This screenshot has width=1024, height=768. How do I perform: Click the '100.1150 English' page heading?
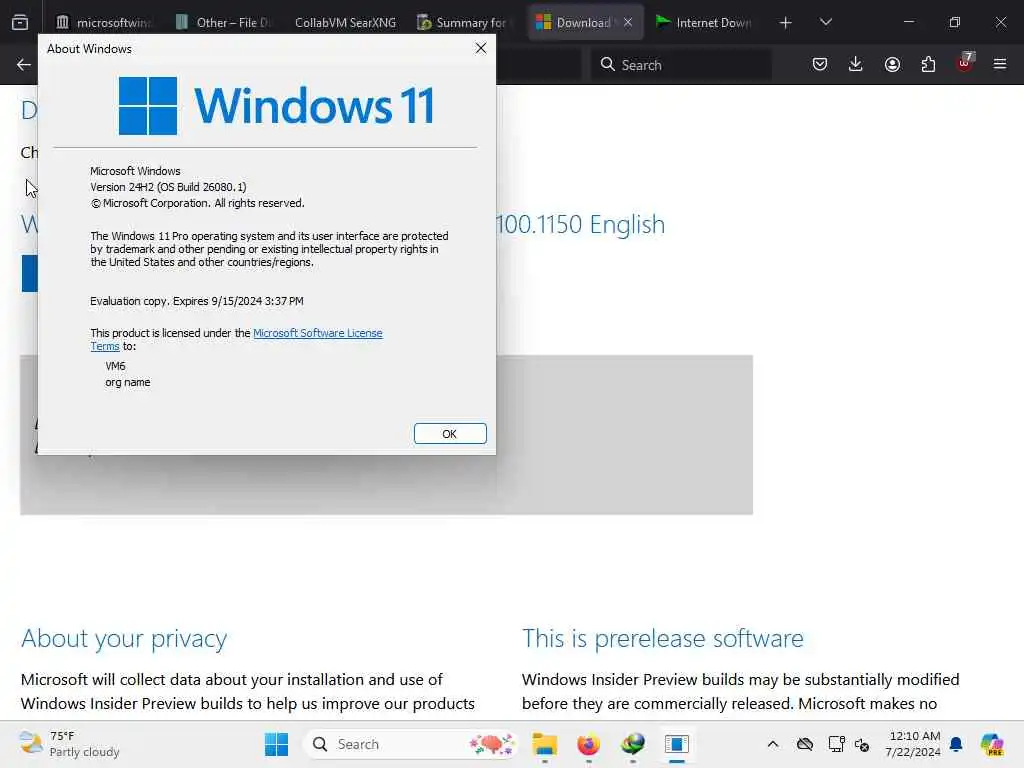point(581,225)
